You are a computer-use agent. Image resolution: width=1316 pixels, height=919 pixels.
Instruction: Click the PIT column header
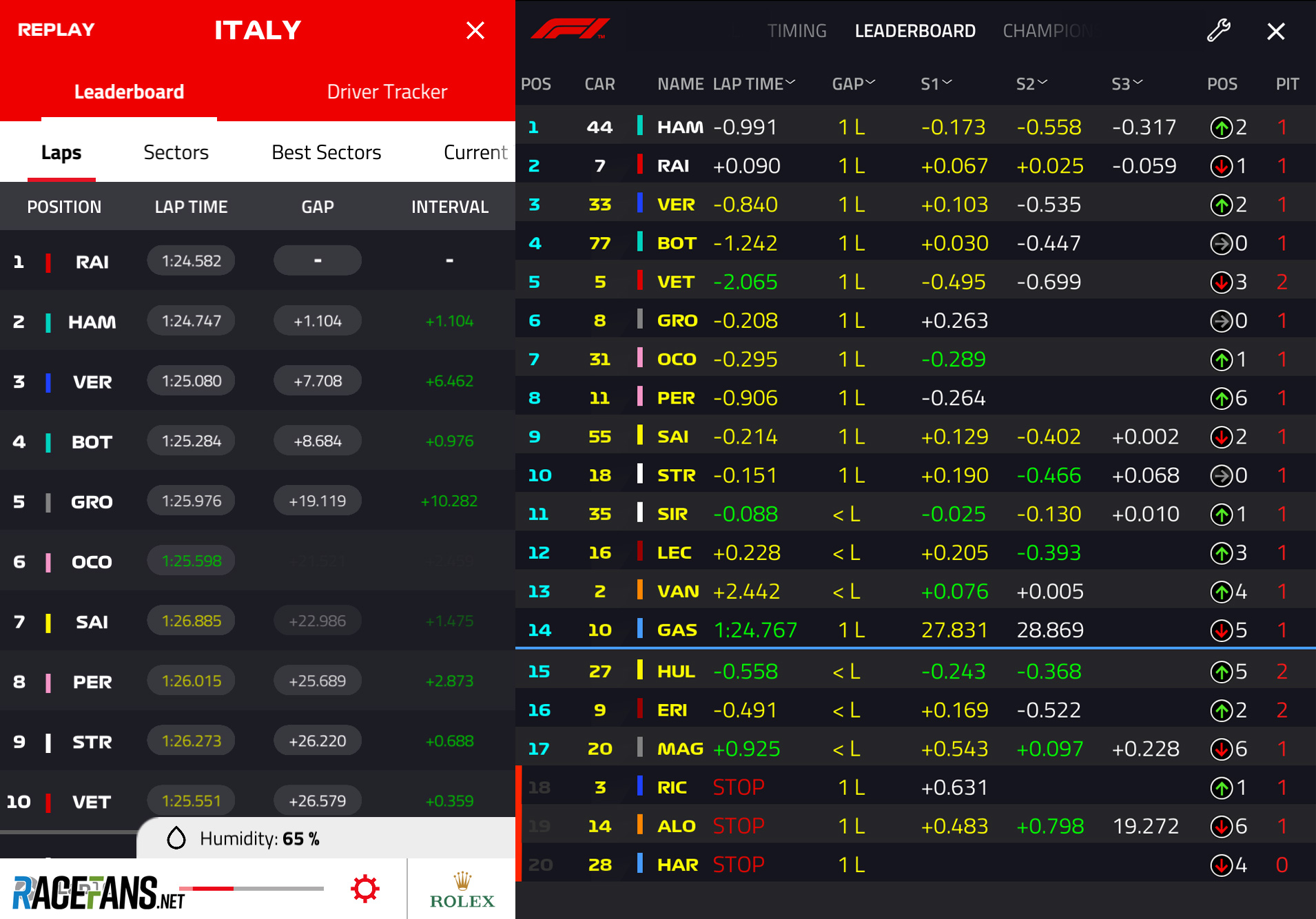1287,84
